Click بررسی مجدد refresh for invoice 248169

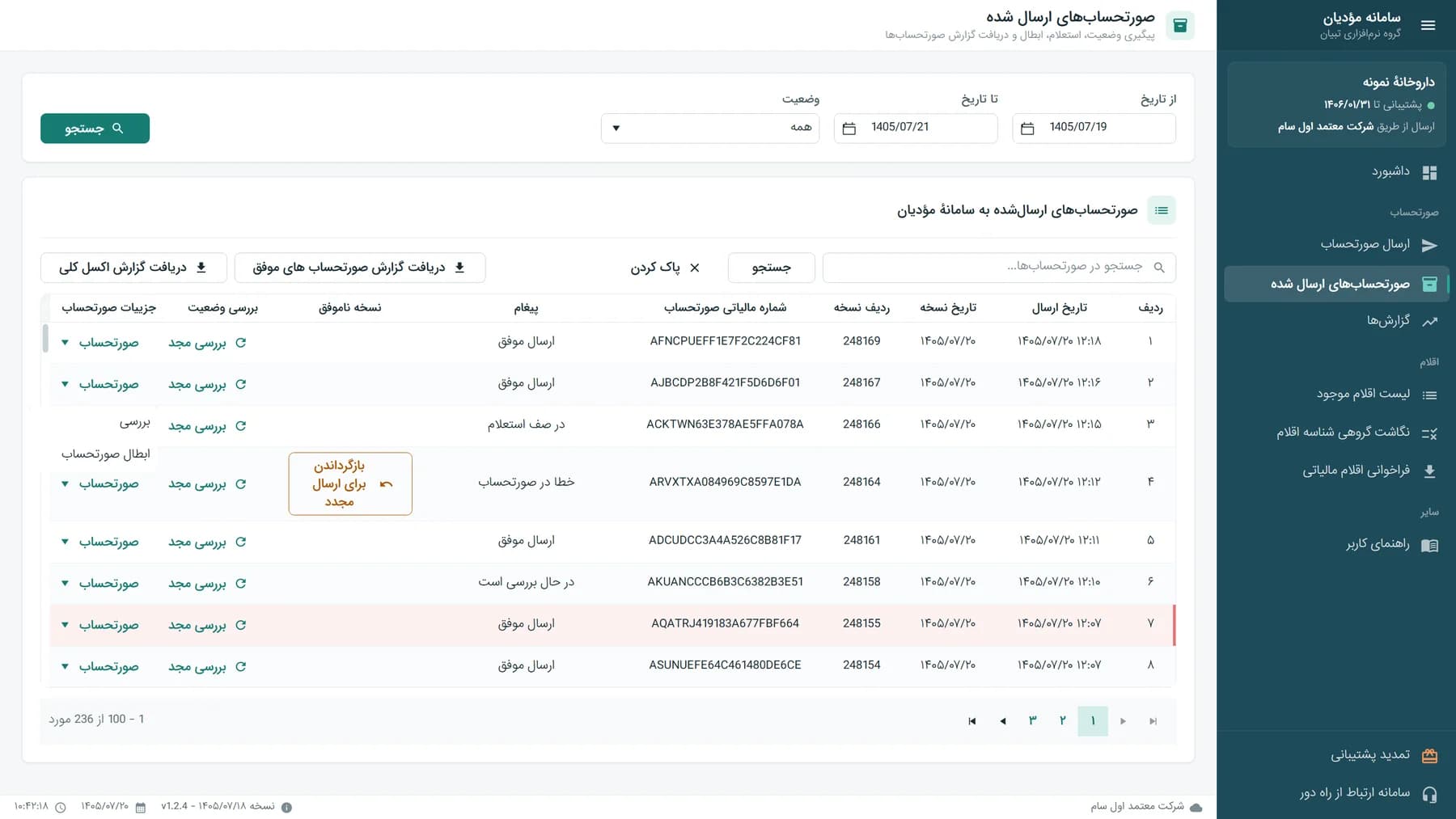pyautogui.click(x=207, y=343)
